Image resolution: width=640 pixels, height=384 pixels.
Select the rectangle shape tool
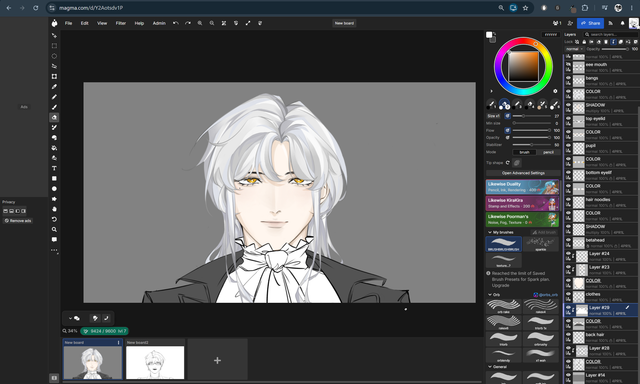tap(54, 178)
